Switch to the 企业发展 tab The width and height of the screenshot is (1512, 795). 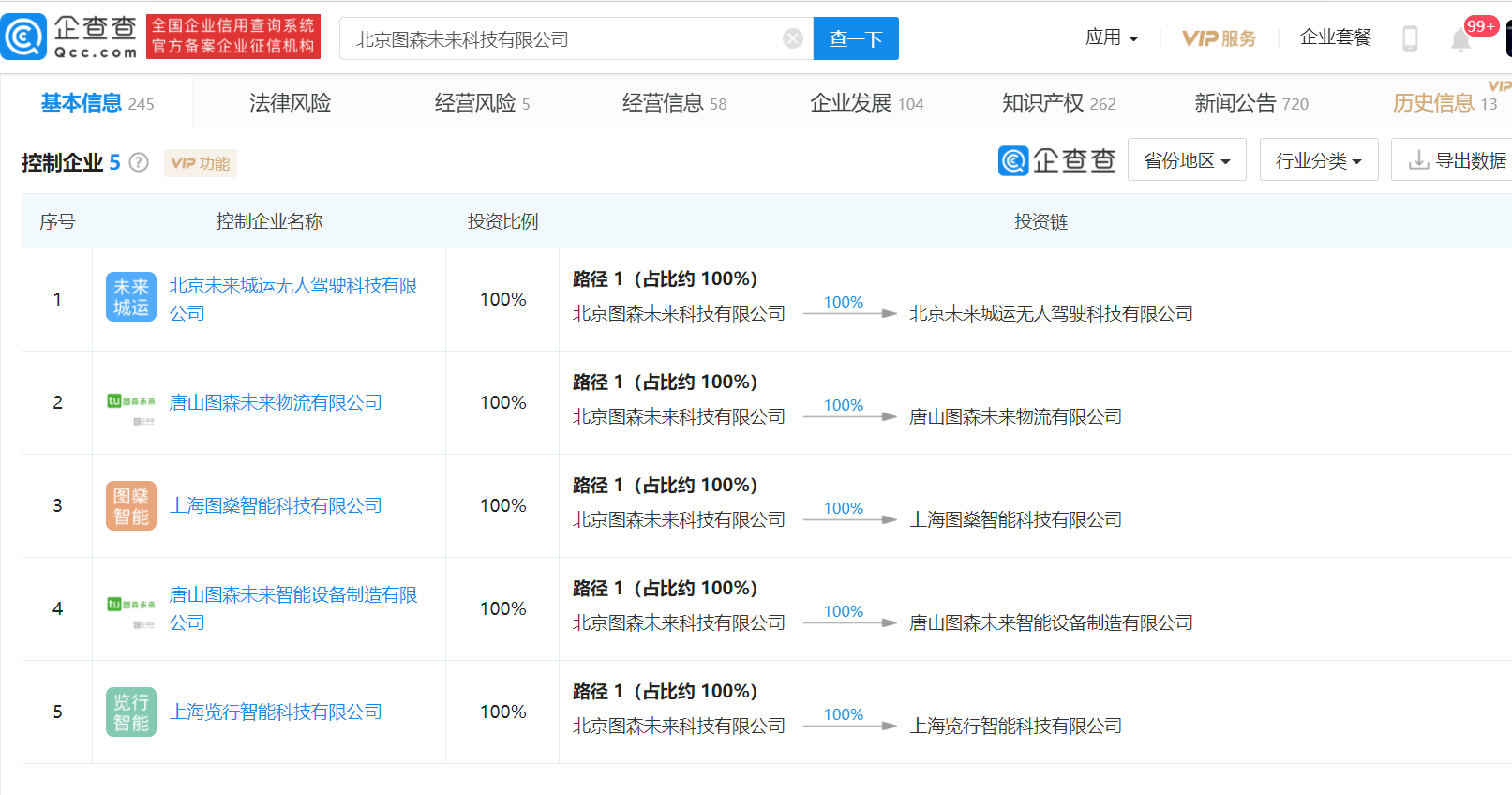coord(867,103)
